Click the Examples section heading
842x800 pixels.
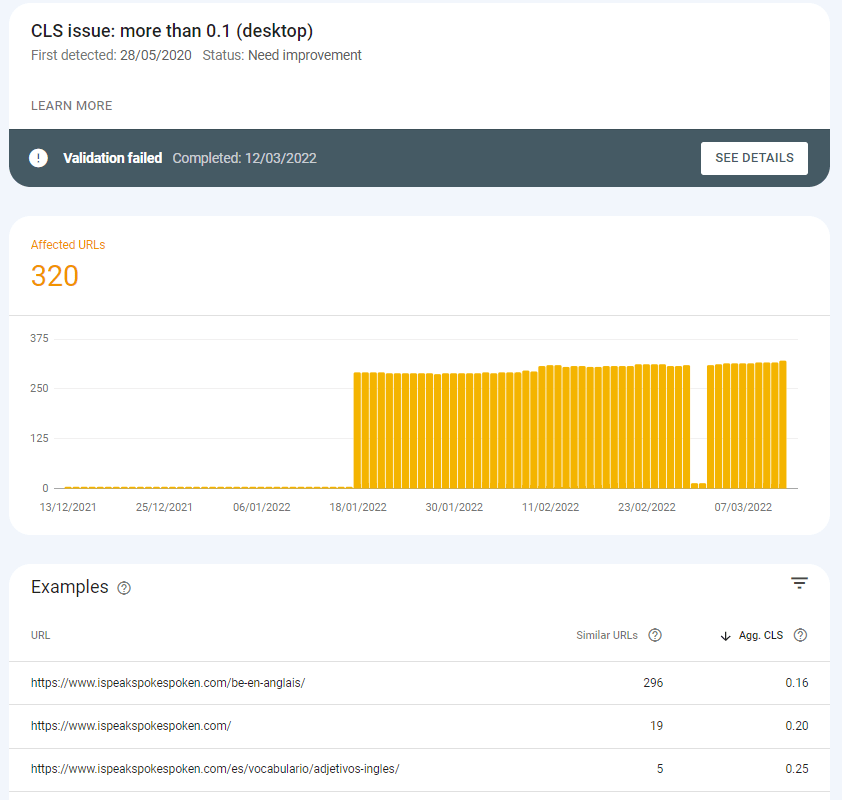click(x=70, y=587)
